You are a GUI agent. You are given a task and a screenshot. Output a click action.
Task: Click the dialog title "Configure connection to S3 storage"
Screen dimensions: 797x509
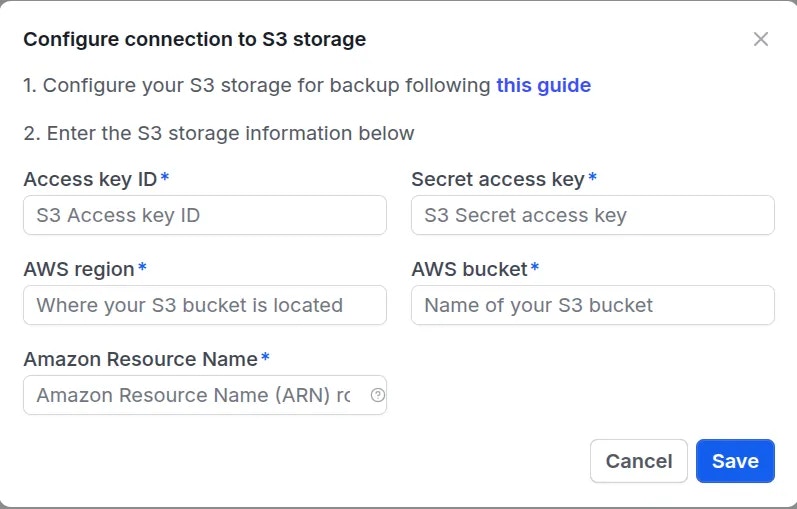(194, 39)
